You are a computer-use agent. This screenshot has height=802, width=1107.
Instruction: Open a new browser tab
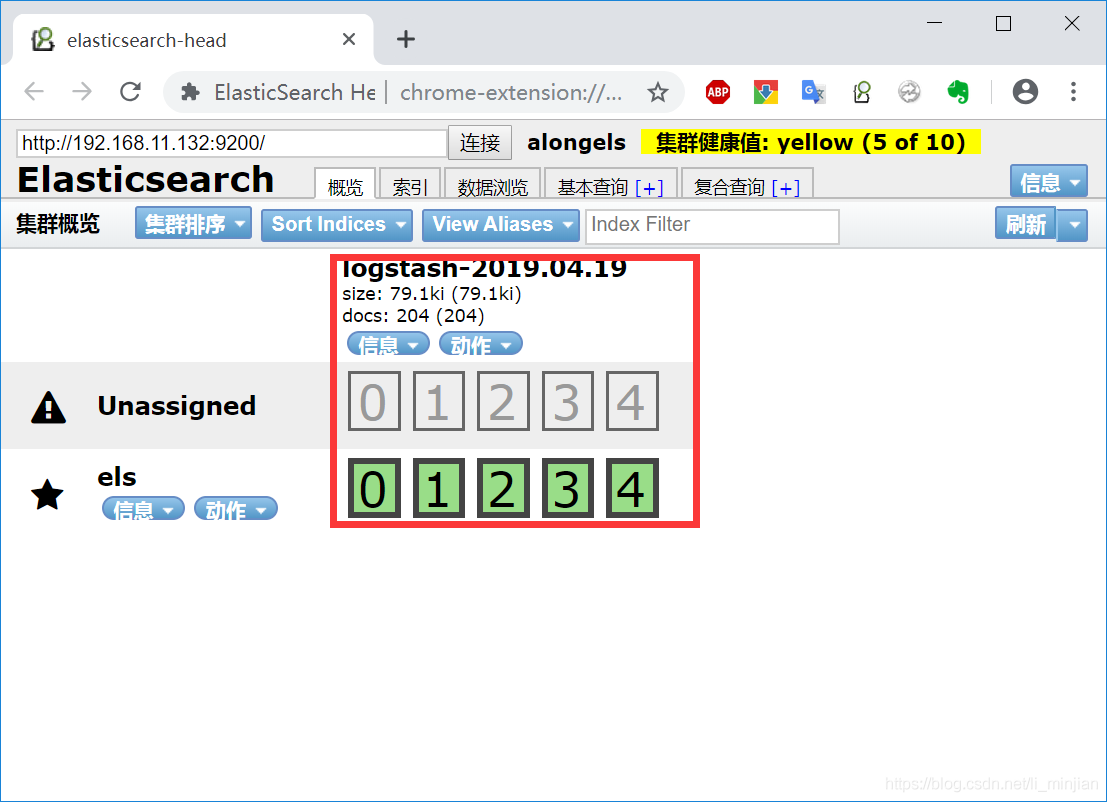click(406, 40)
